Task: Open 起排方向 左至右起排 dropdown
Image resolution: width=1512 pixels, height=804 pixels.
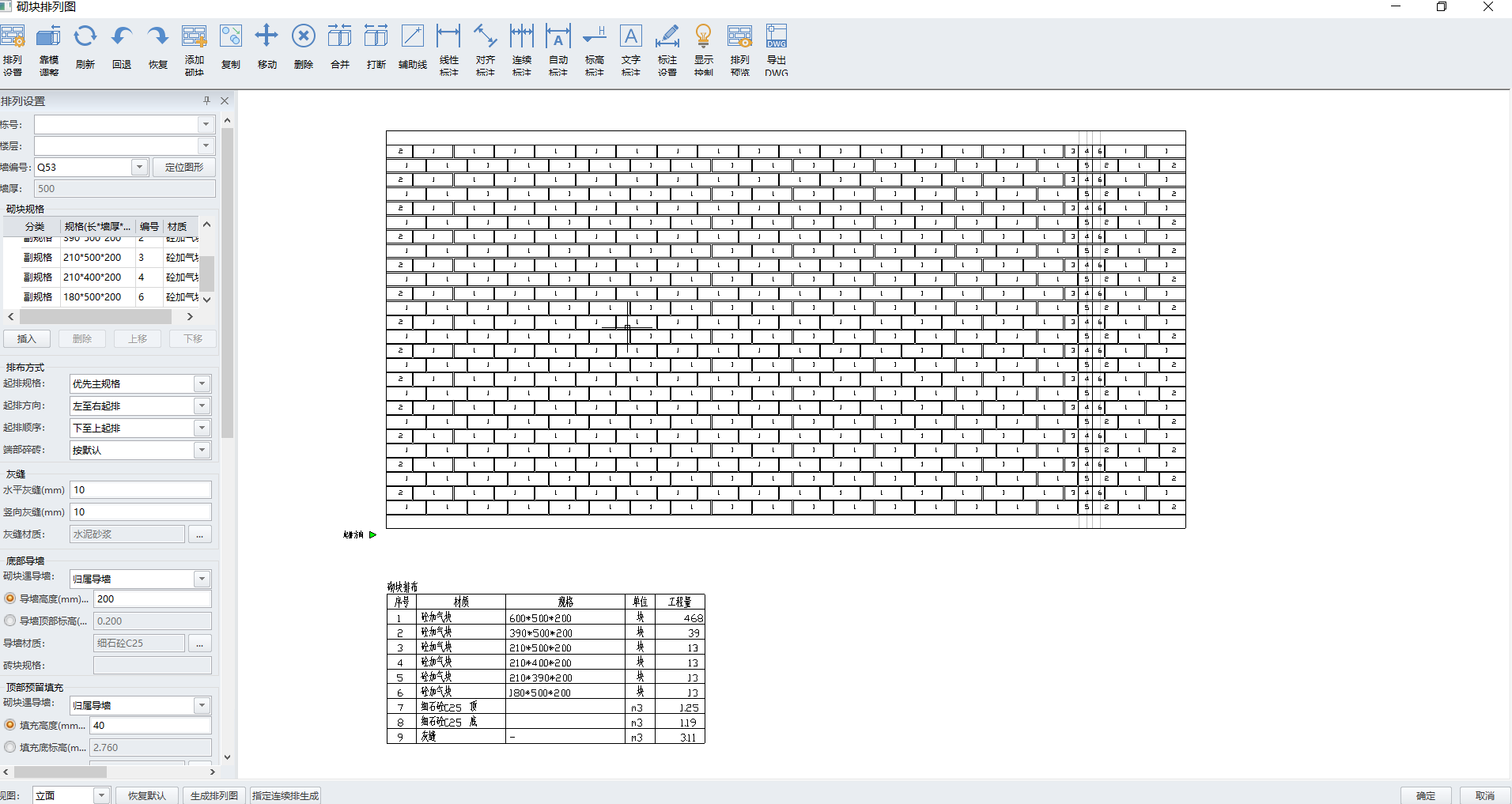Action: 202,406
